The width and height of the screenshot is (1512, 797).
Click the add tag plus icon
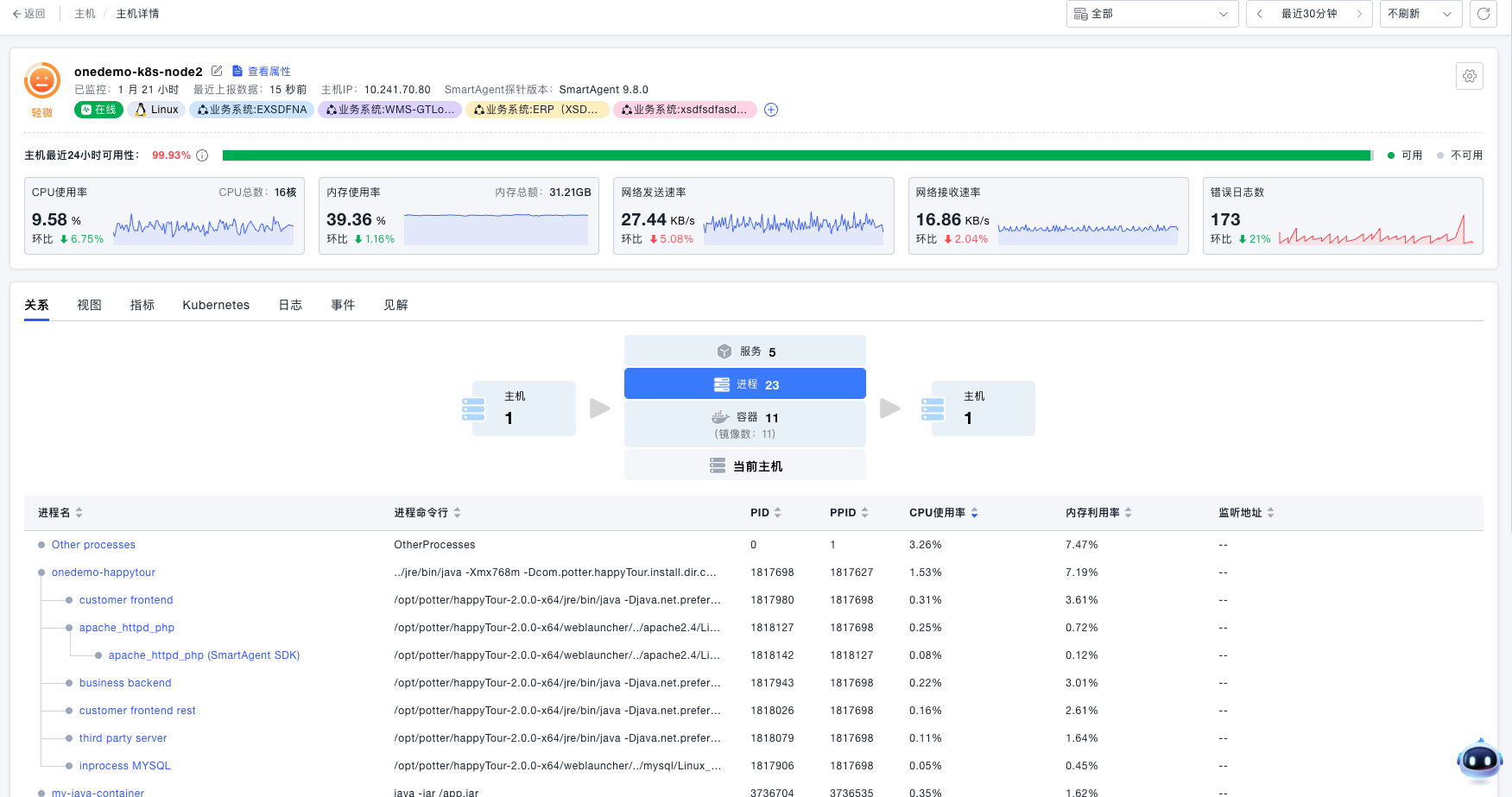pos(771,110)
